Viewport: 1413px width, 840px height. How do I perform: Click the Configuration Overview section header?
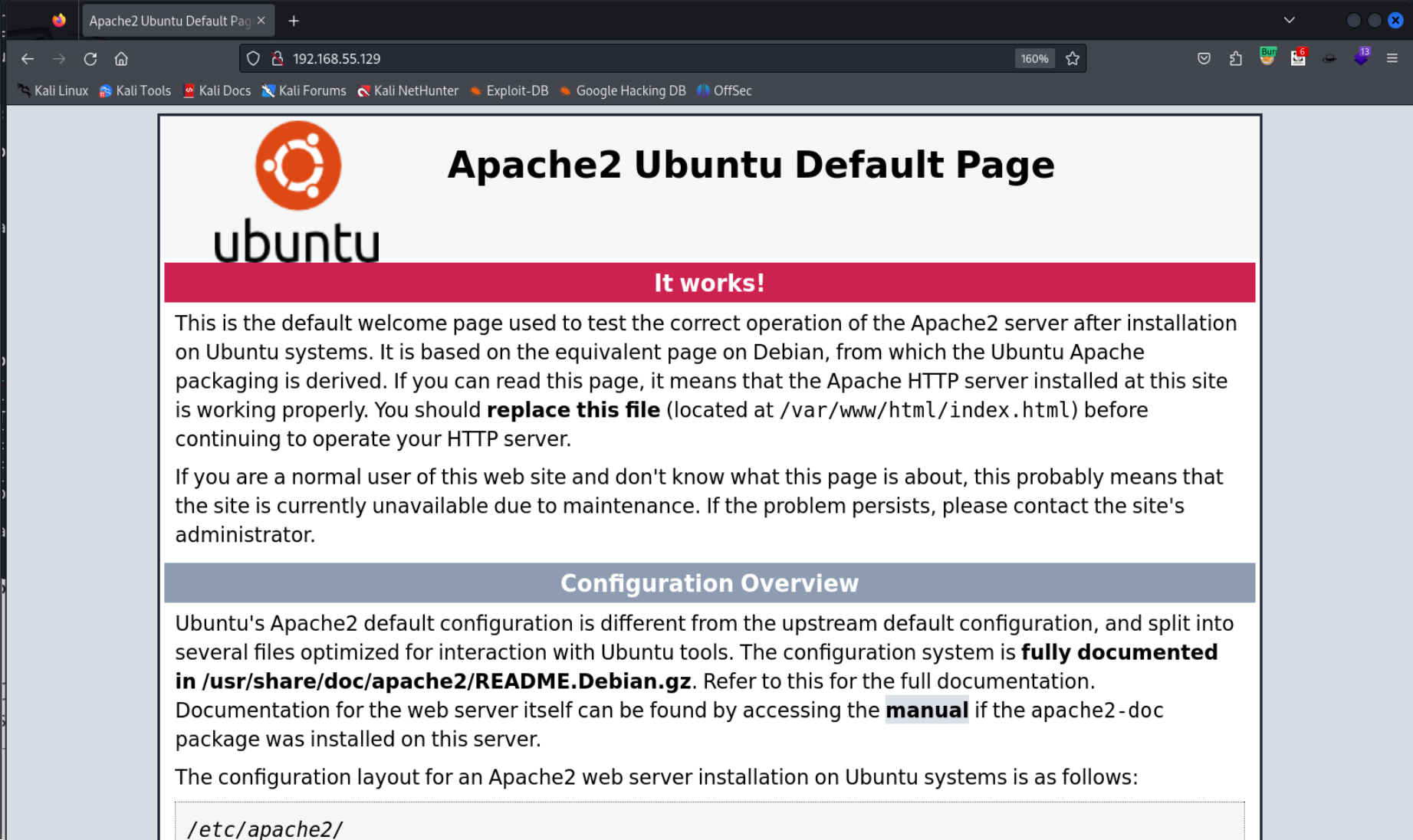(709, 583)
